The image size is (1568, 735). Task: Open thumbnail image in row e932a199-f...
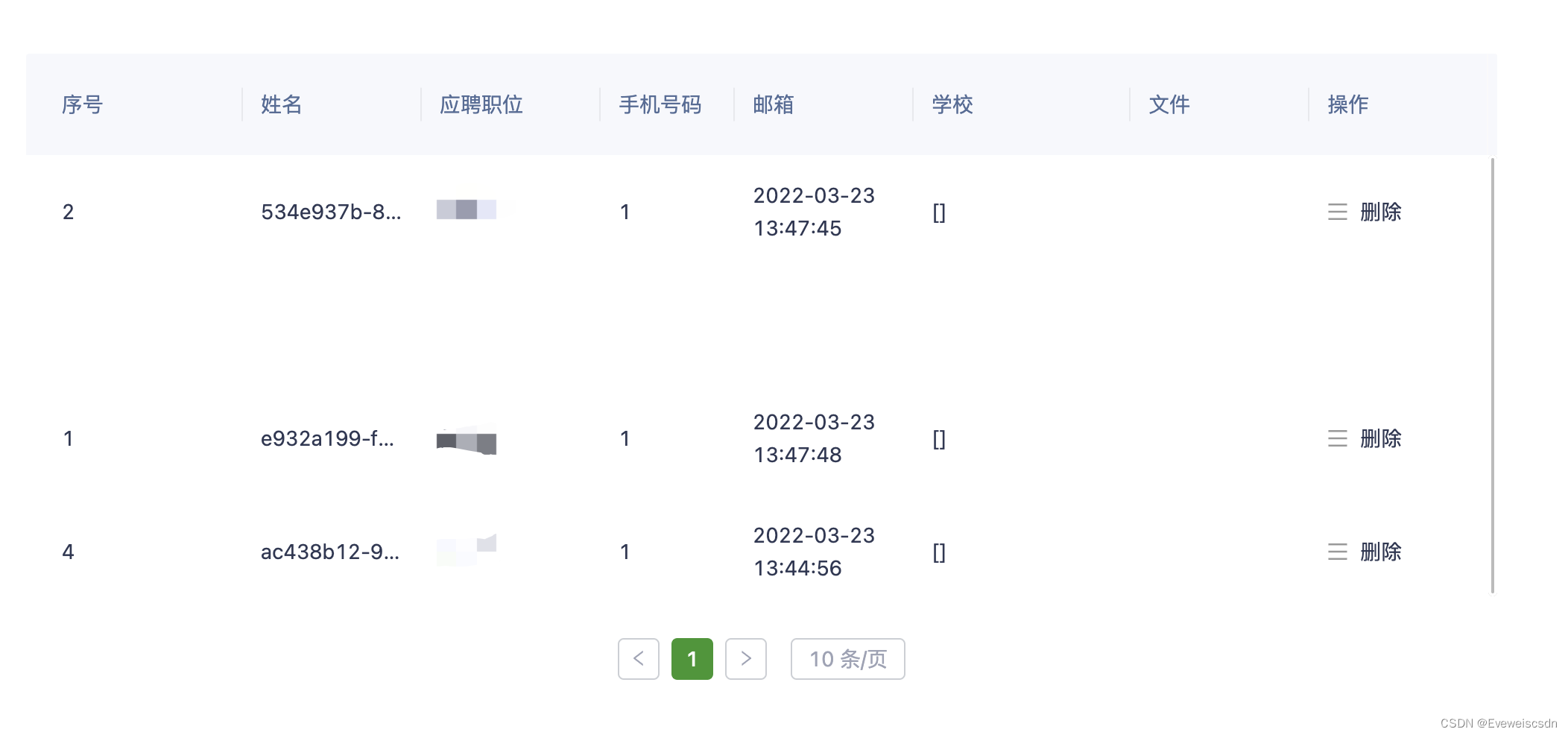(466, 440)
